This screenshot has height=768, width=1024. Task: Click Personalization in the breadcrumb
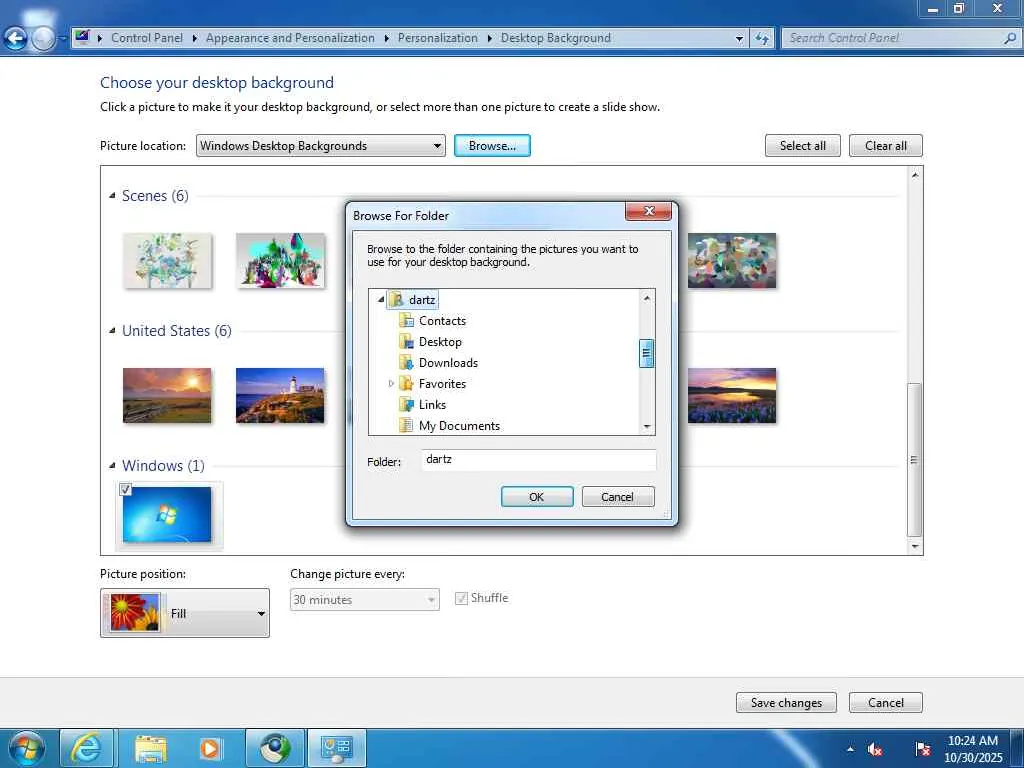pos(438,38)
